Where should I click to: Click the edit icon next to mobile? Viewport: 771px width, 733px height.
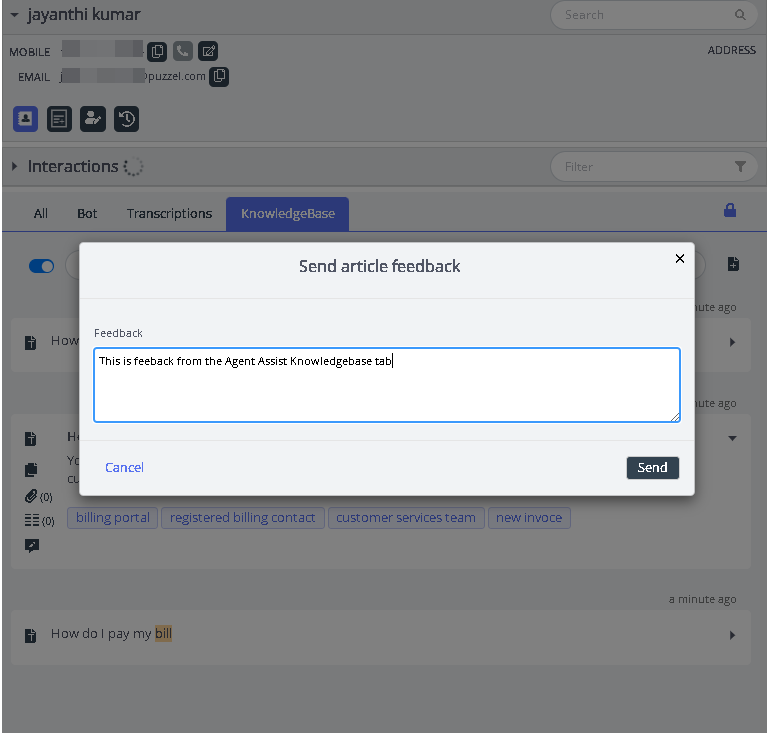(x=207, y=51)
